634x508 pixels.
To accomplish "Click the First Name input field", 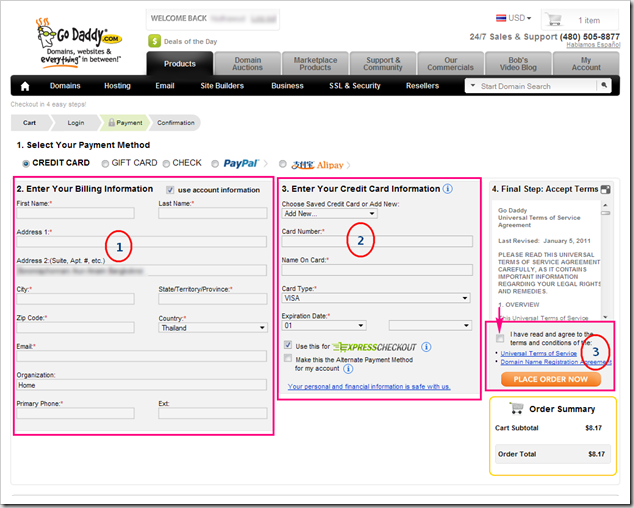I will [76, 213].
